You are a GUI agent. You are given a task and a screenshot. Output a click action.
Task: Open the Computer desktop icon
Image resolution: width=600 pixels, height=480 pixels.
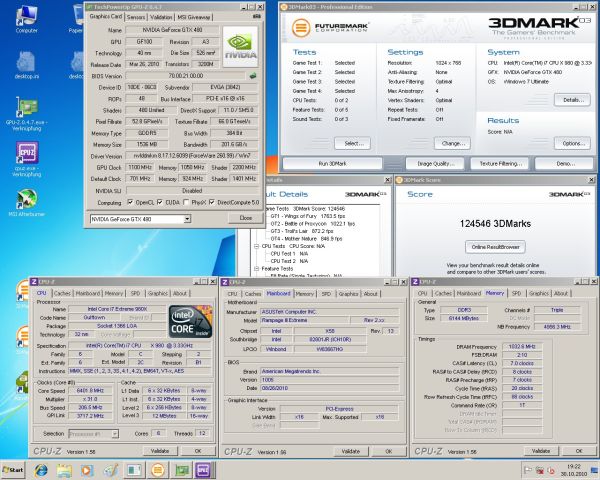click(26, 19)
